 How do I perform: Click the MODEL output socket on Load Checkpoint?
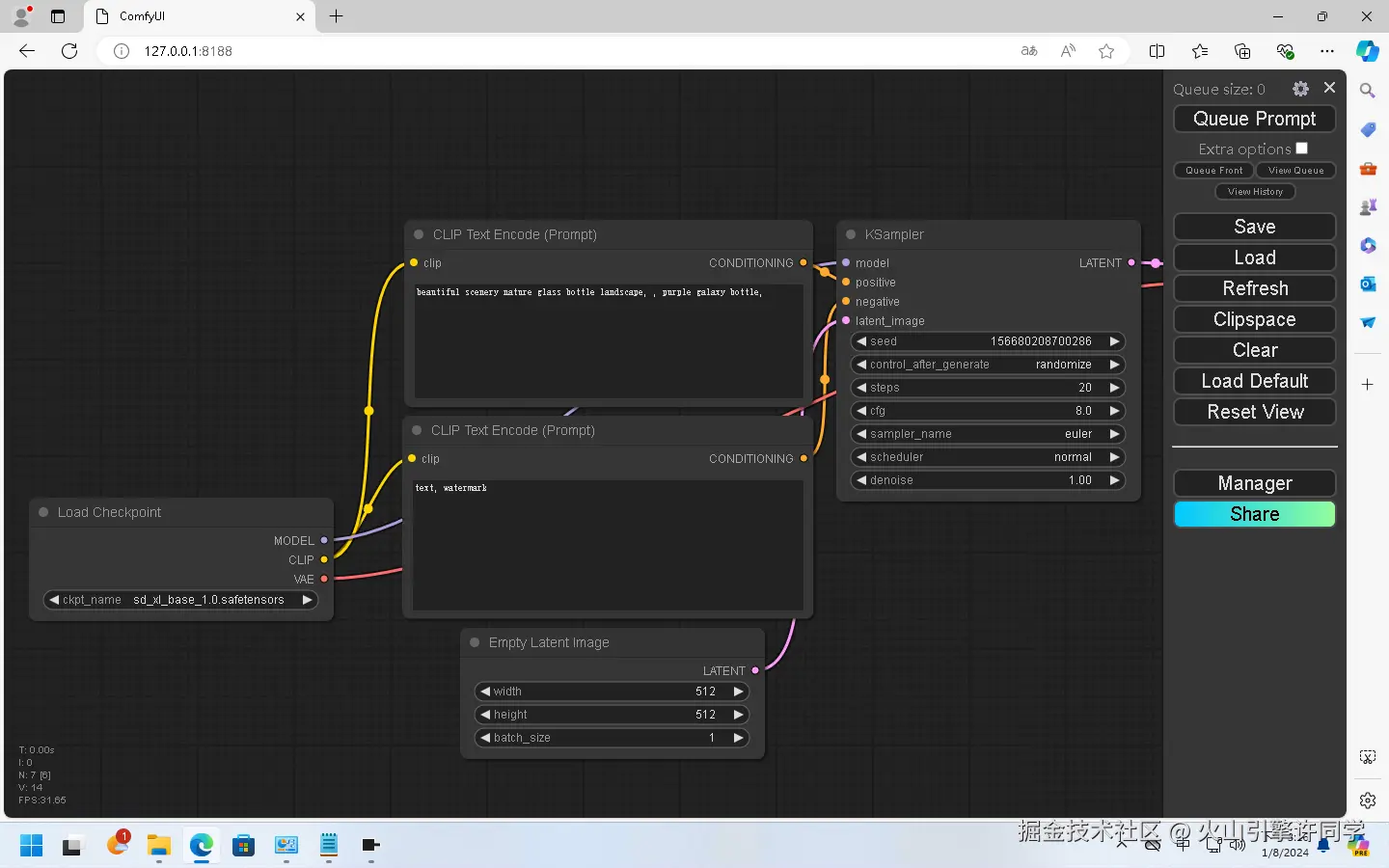click(x=324, y=540)
